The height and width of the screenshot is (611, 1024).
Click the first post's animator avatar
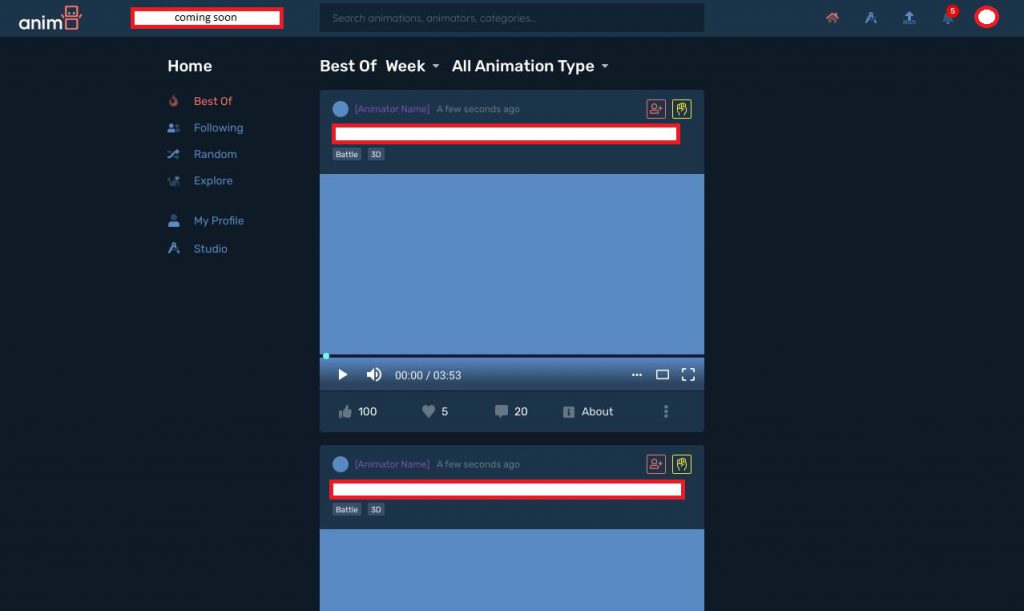coord(340,109)
